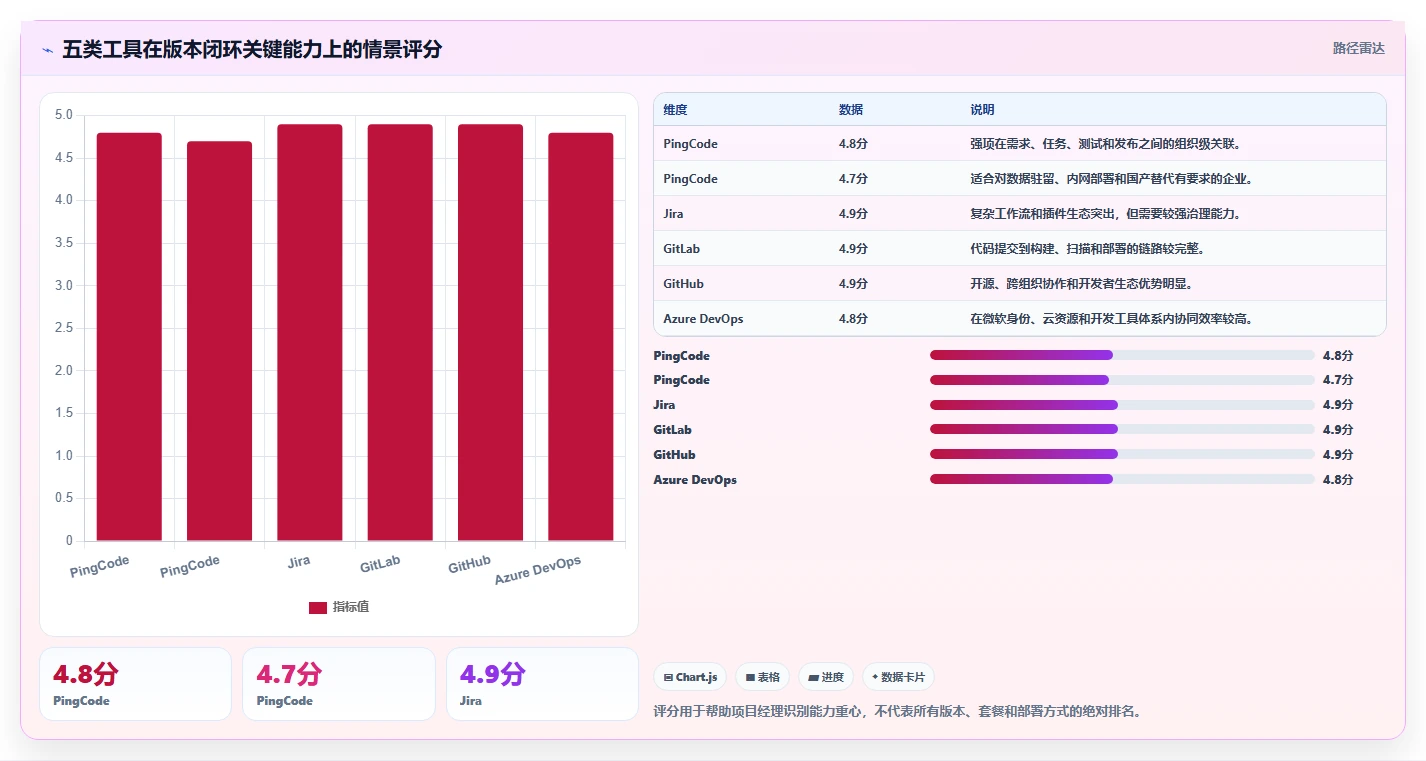Screen dimensions: 1426x761
Task: Click the icon beside the page title
Action: pos(48,50)
